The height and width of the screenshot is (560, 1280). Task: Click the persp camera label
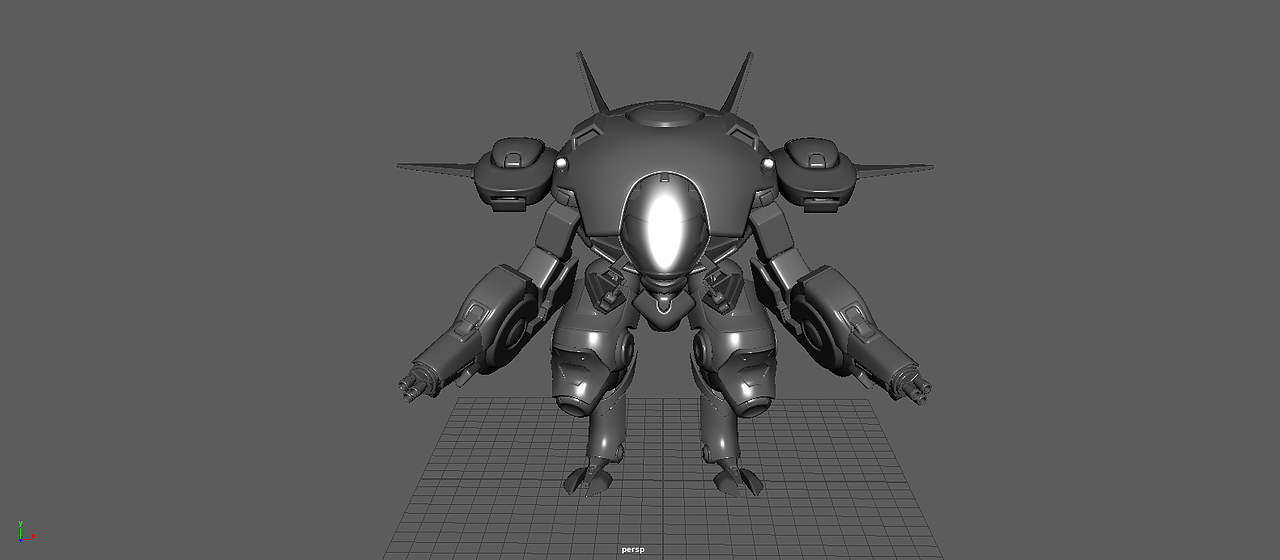(x=633, y=549)
